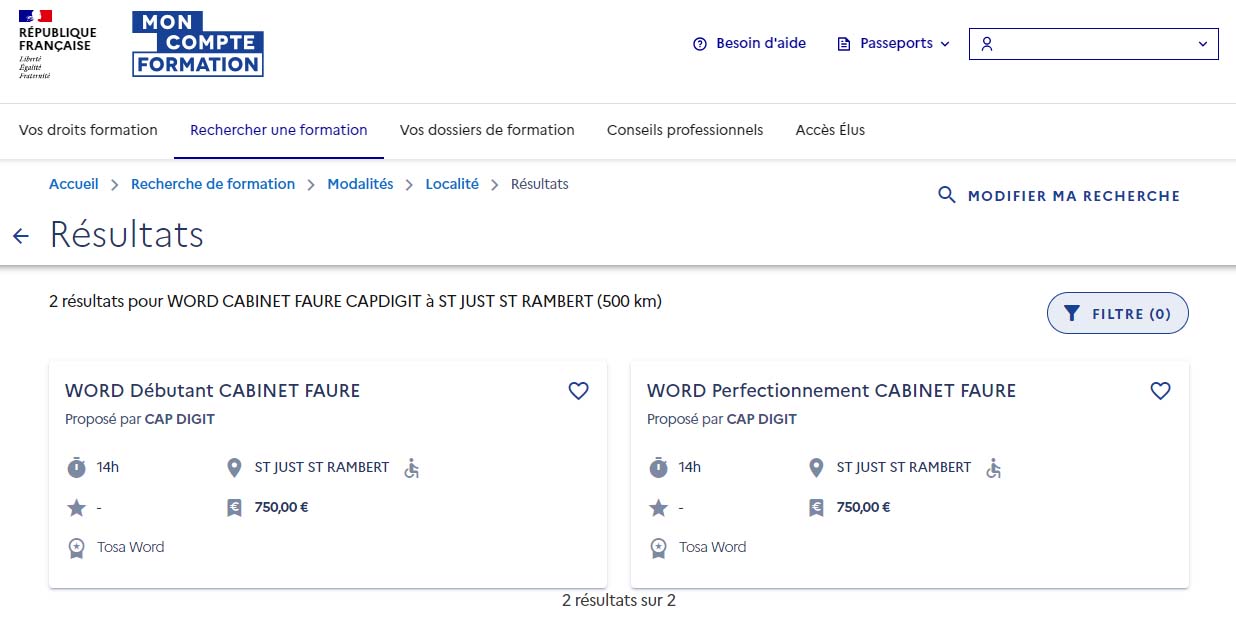Click the Passeports document icon
The width and height of the screenshot is (1236, 618).
tap(844, 44)
